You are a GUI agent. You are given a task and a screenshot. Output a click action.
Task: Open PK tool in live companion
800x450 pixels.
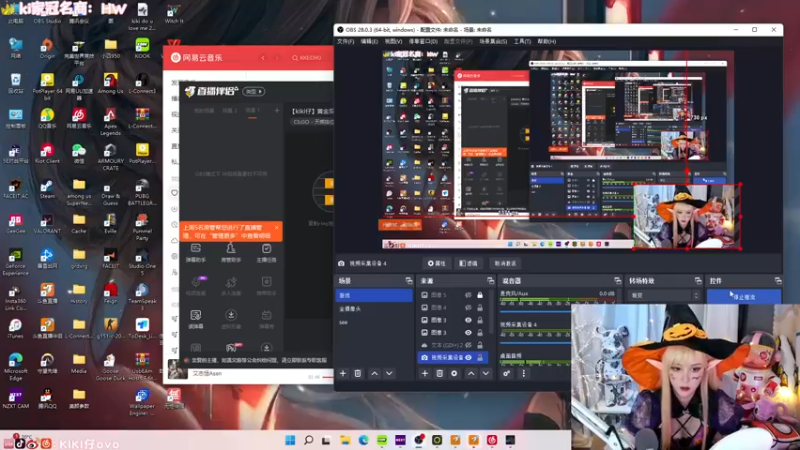(232, 348)
